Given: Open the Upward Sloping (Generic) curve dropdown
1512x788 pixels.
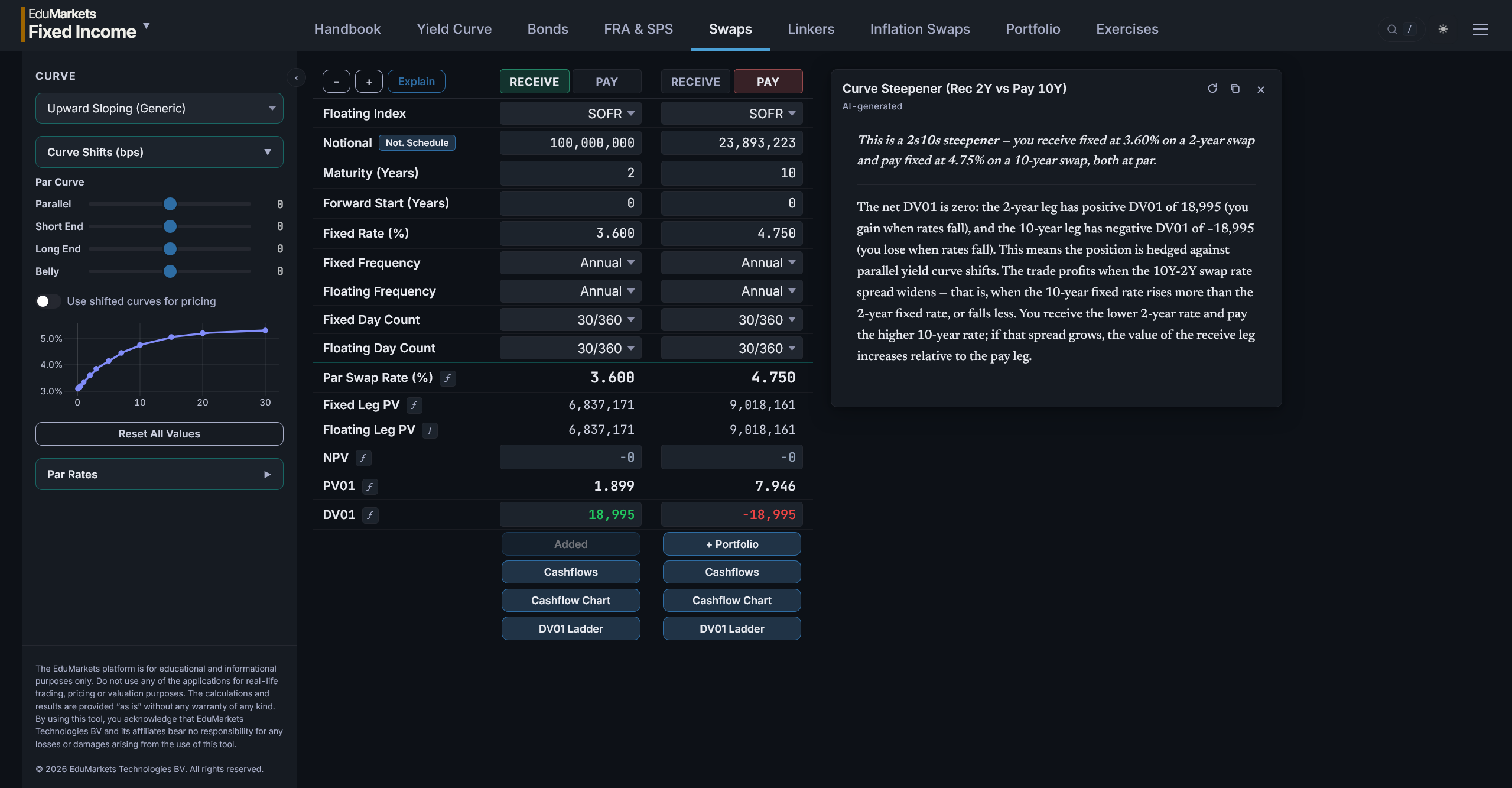Looking at the screenshot, I should (159, 108).
